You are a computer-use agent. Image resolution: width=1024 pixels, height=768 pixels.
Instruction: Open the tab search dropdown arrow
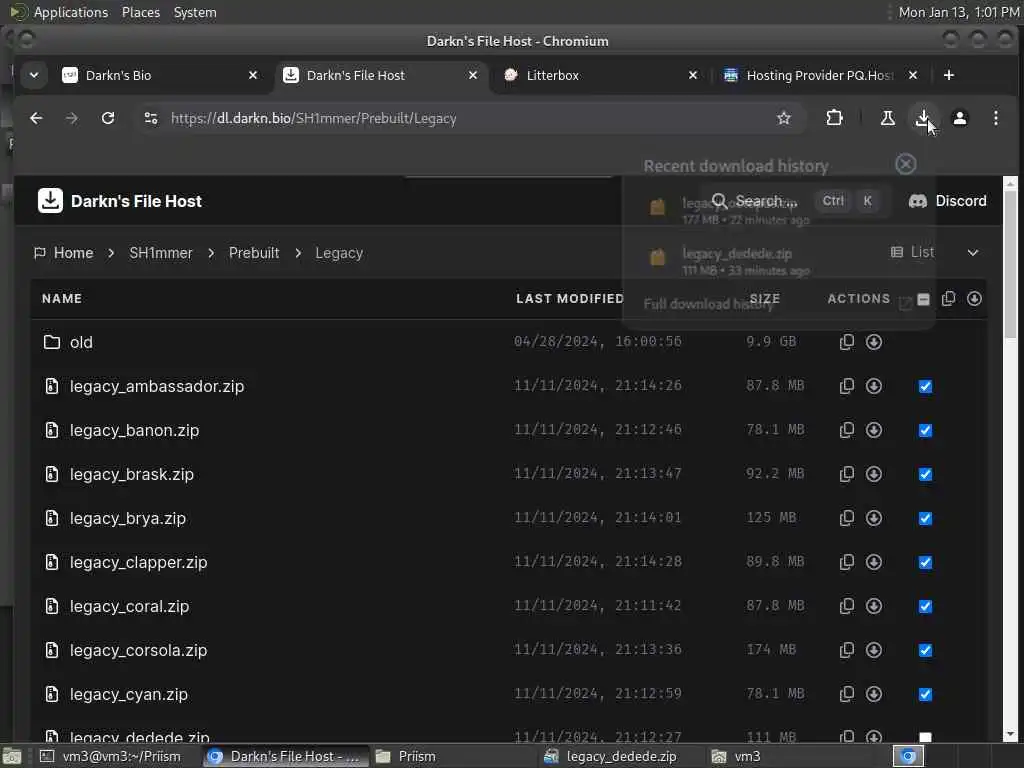[34, 75]
